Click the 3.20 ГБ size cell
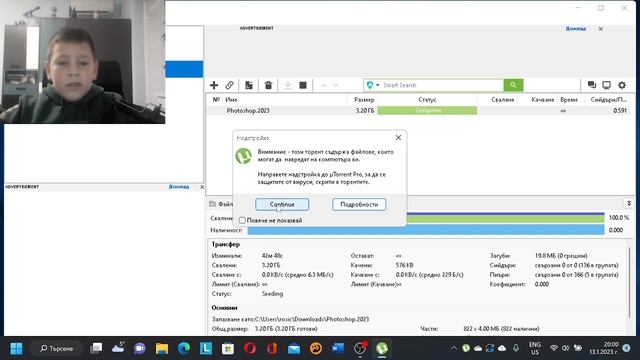Image resolution: width=640 pixels, height=360 pixels. (365, 111)
